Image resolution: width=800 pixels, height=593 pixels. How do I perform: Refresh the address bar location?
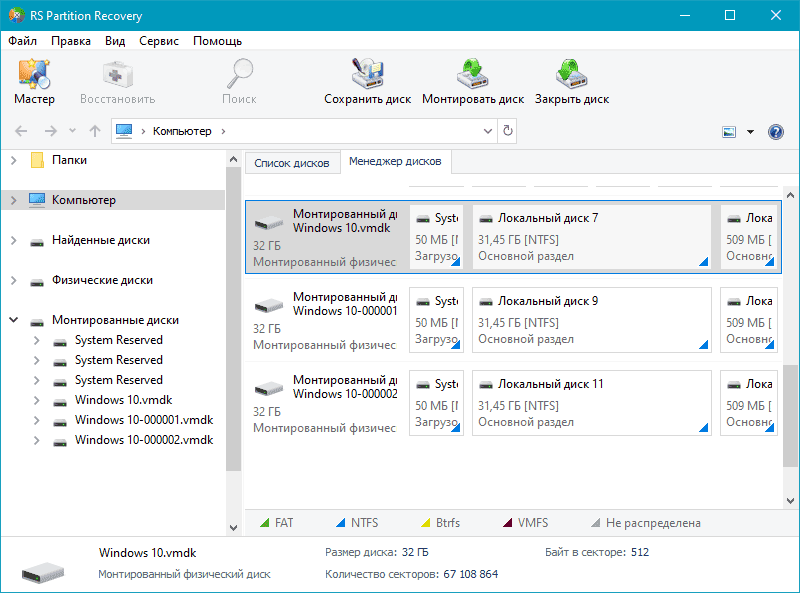click(x=508, y=131)
